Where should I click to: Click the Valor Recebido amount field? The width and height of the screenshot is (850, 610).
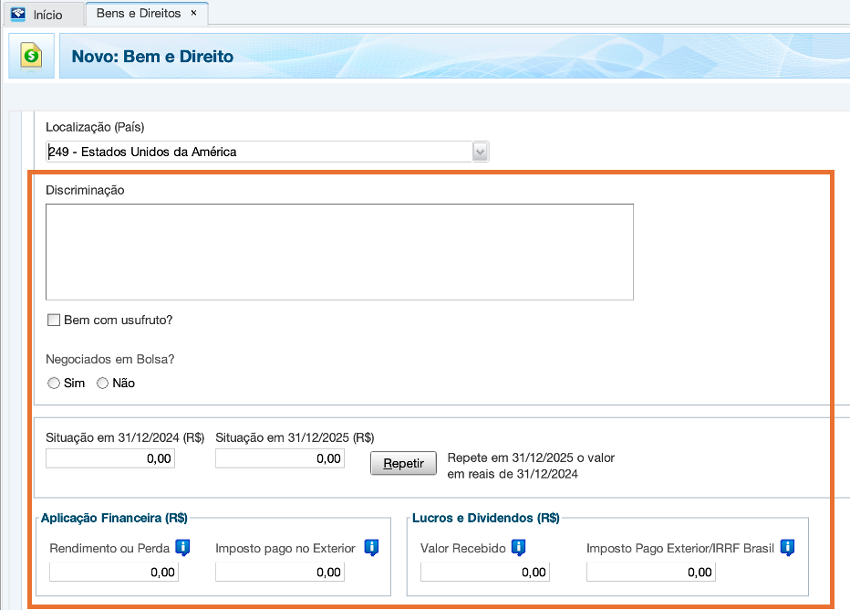coord(485,572)
